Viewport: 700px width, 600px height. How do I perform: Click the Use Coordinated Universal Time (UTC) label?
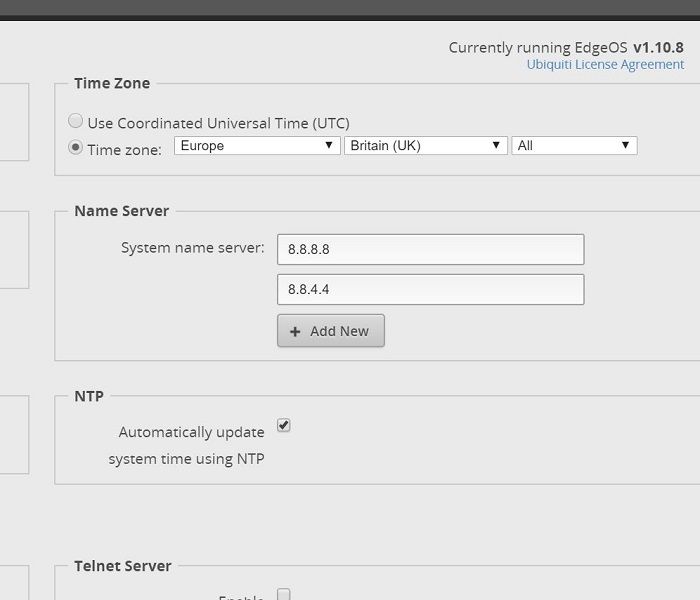(x=218, y=123)
